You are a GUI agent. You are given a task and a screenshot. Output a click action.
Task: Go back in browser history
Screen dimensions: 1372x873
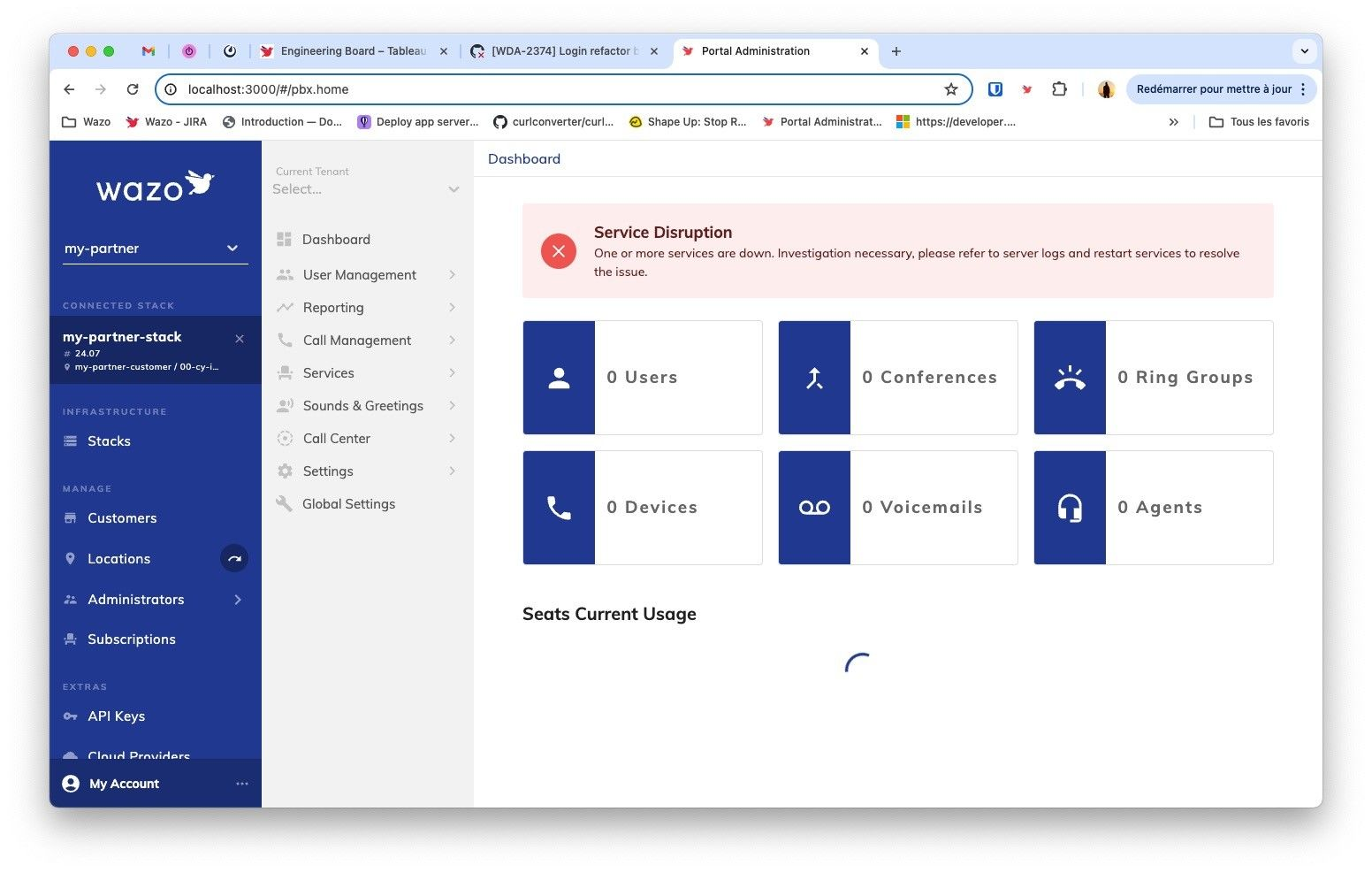(x=69, y=89)
